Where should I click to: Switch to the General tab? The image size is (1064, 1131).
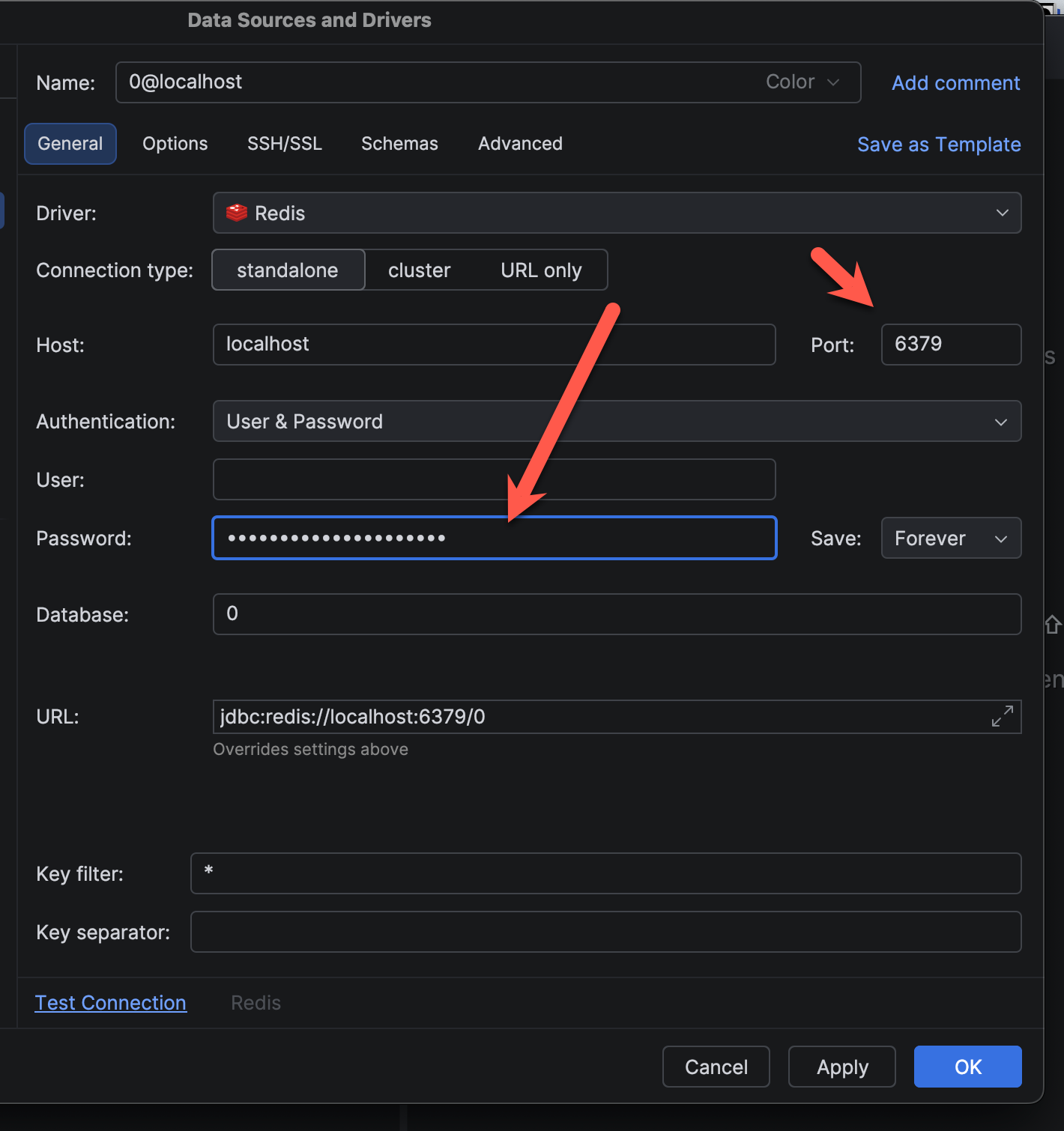coord(70,143)
